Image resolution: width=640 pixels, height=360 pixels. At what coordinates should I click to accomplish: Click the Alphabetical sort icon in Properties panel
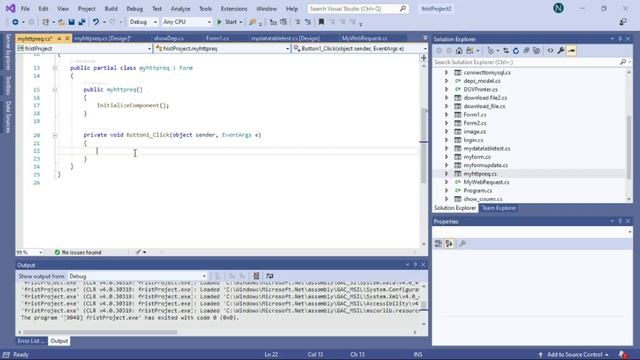click(x=449, y=244)
